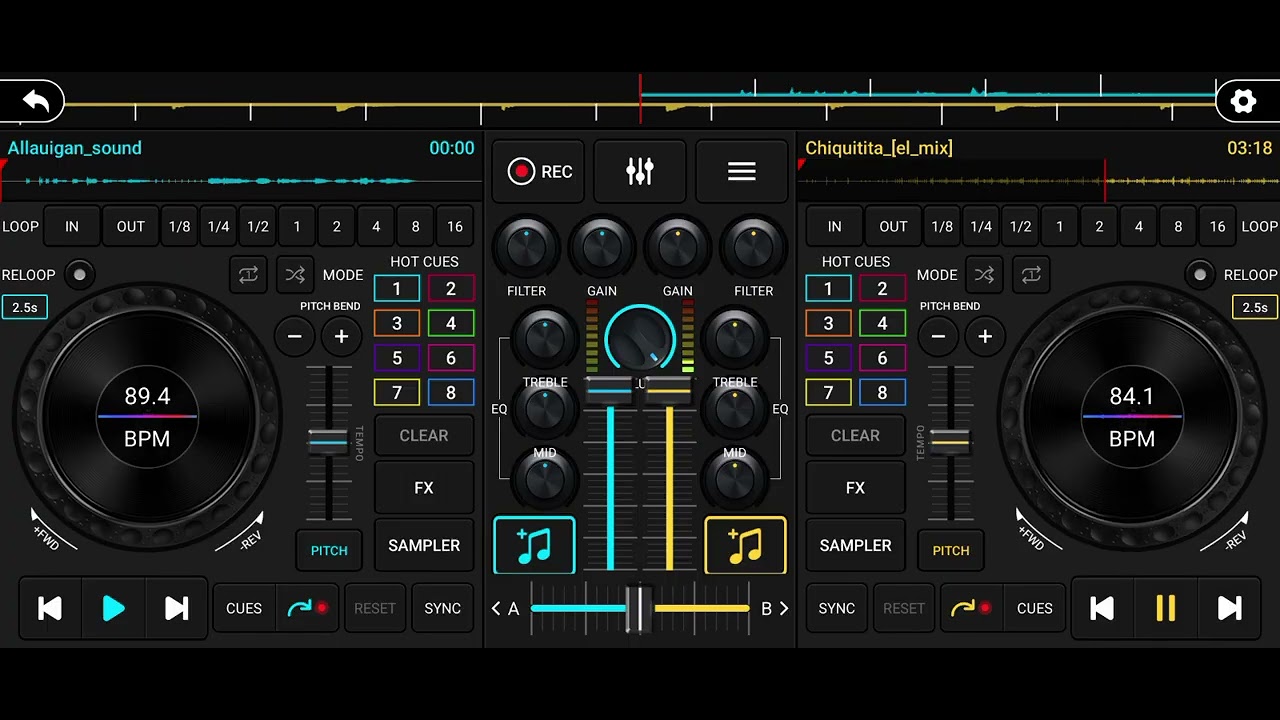Image resolution: width=1280 pixels, height=720 pixels.
Task: Decrease deck B pitch bend with minus
Action: (938, 337)
